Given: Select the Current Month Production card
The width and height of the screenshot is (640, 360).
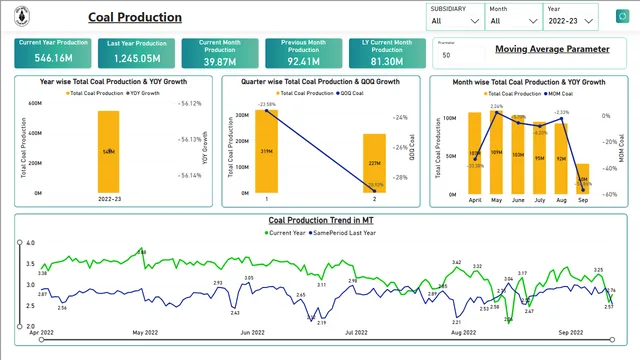Looking at the screenshot, I should click(220, 53).
